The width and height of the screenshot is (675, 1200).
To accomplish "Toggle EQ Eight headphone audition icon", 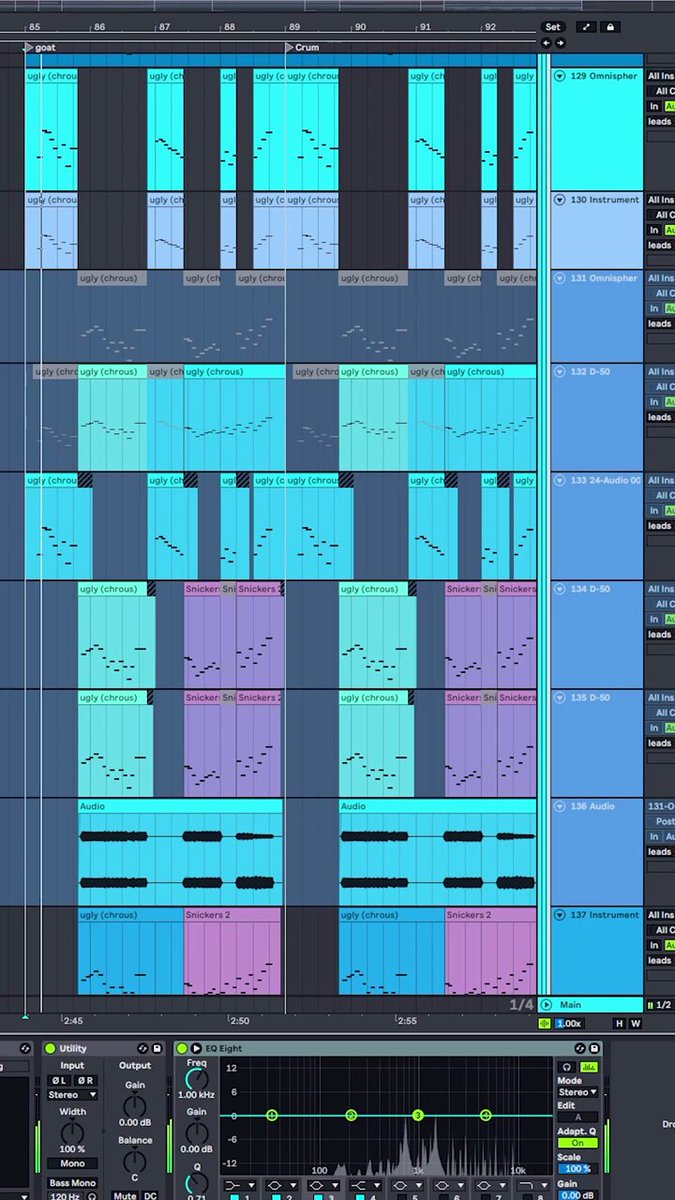I will 567,1067.
